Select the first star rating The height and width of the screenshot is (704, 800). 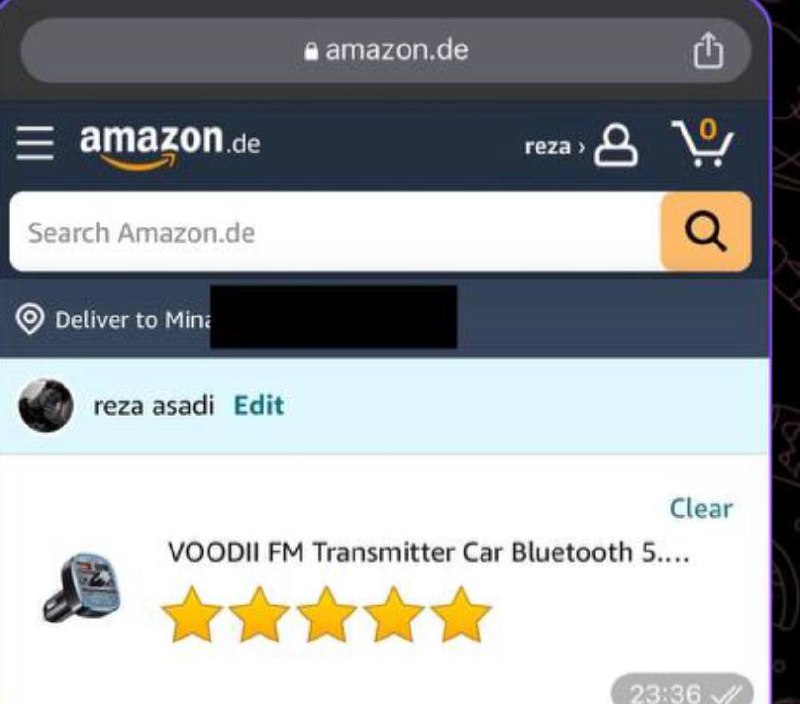point(191,614)
